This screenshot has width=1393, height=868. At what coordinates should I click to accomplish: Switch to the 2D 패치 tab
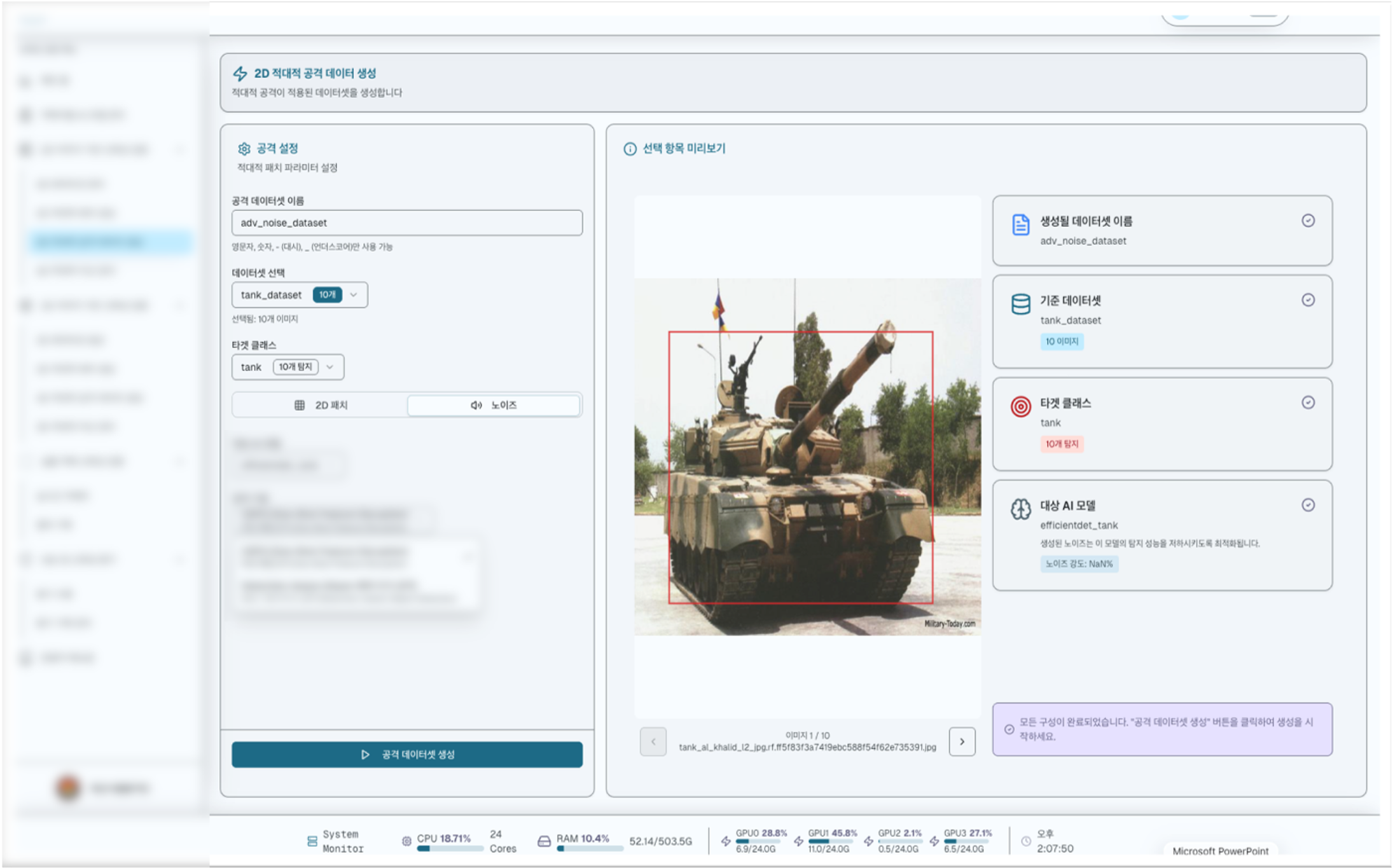tap(321, 405)
